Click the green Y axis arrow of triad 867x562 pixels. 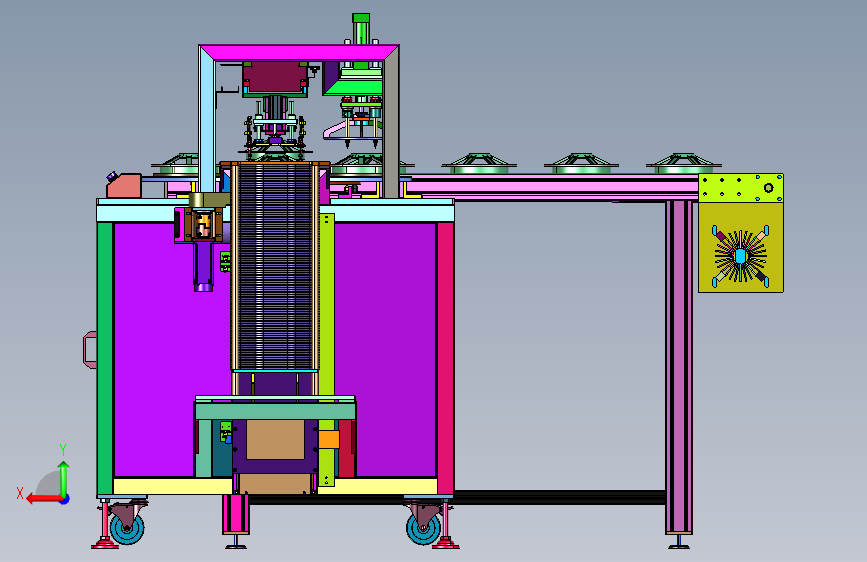(x=64, y=478)
